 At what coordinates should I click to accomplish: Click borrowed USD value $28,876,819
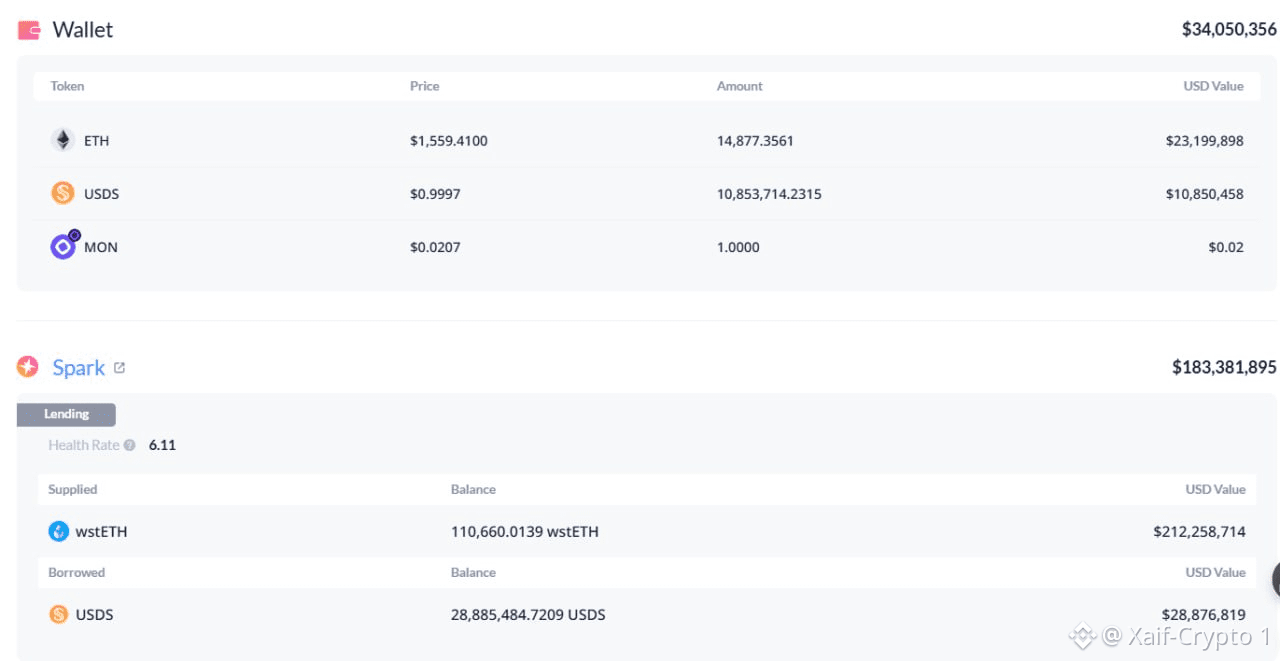(x=1204, y=615)
